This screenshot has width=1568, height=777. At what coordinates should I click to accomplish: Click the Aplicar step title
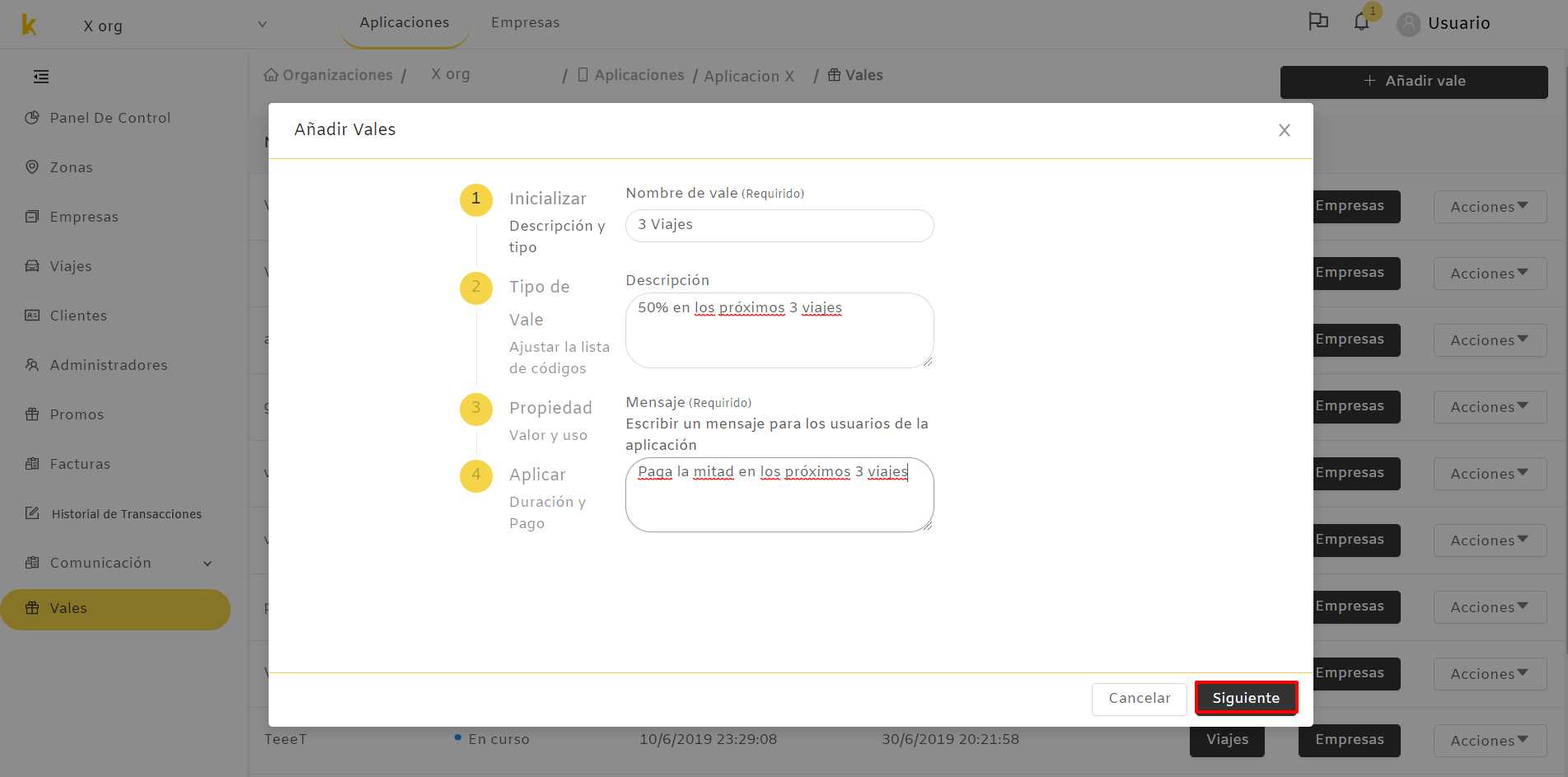pos(537,475)
